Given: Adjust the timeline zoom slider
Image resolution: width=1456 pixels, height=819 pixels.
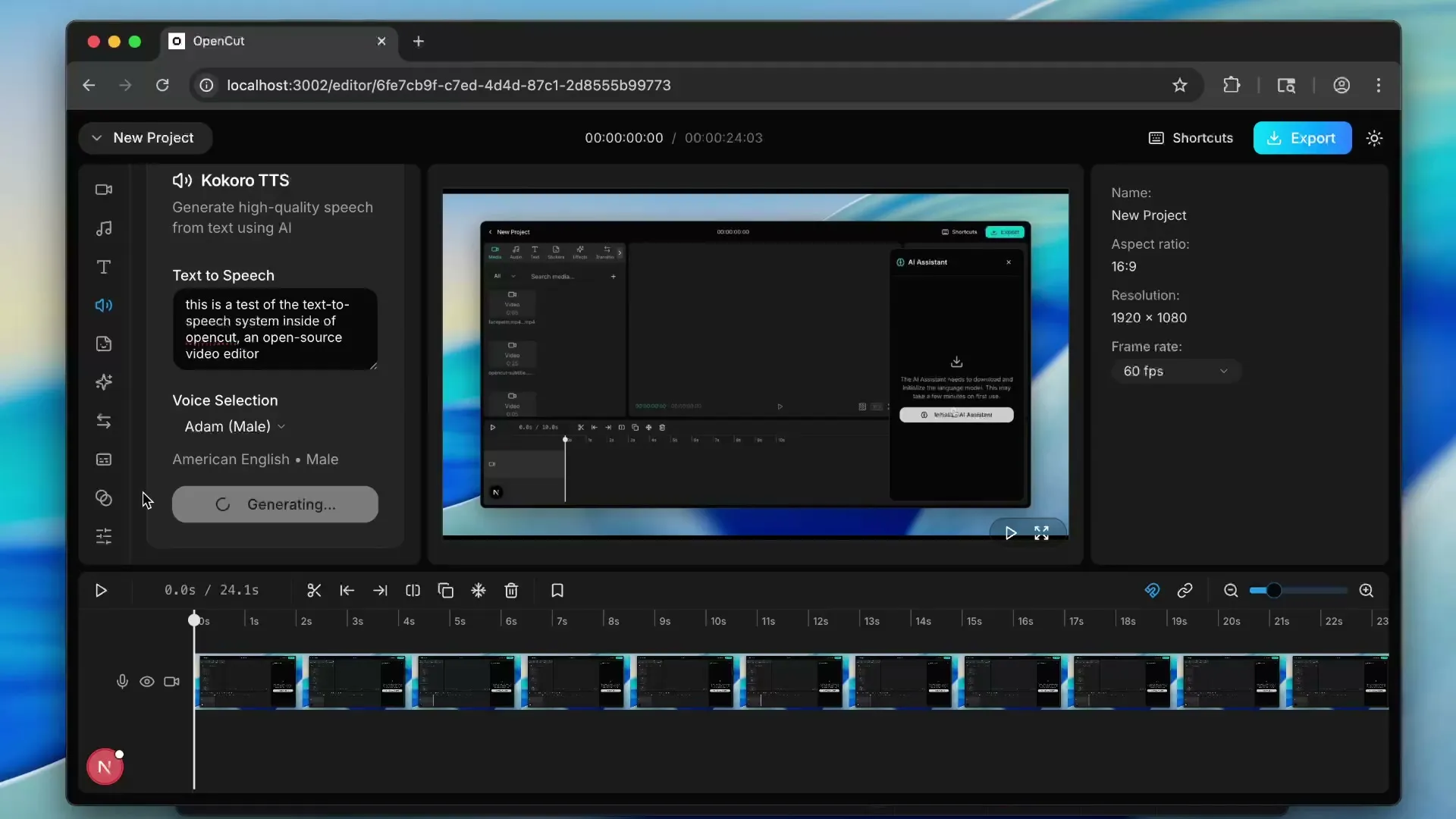Looking at the screenshot, I should [x=1298, y=591].
